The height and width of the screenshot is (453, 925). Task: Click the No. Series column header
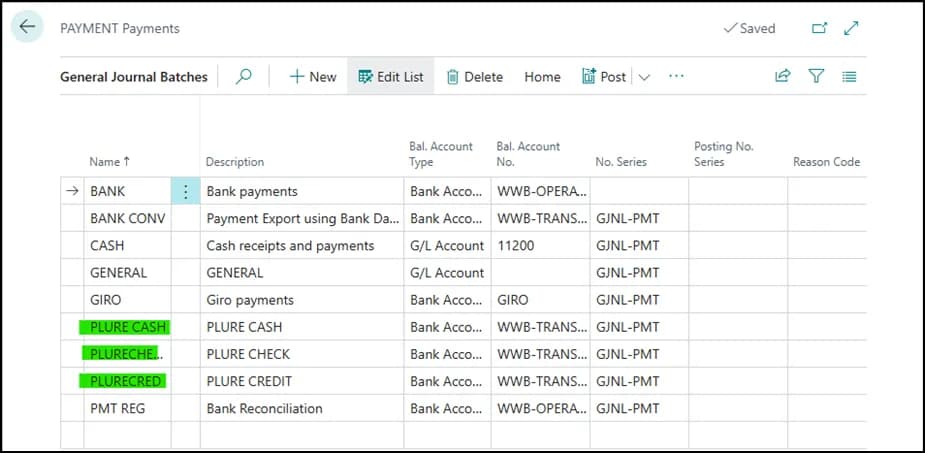621,162
